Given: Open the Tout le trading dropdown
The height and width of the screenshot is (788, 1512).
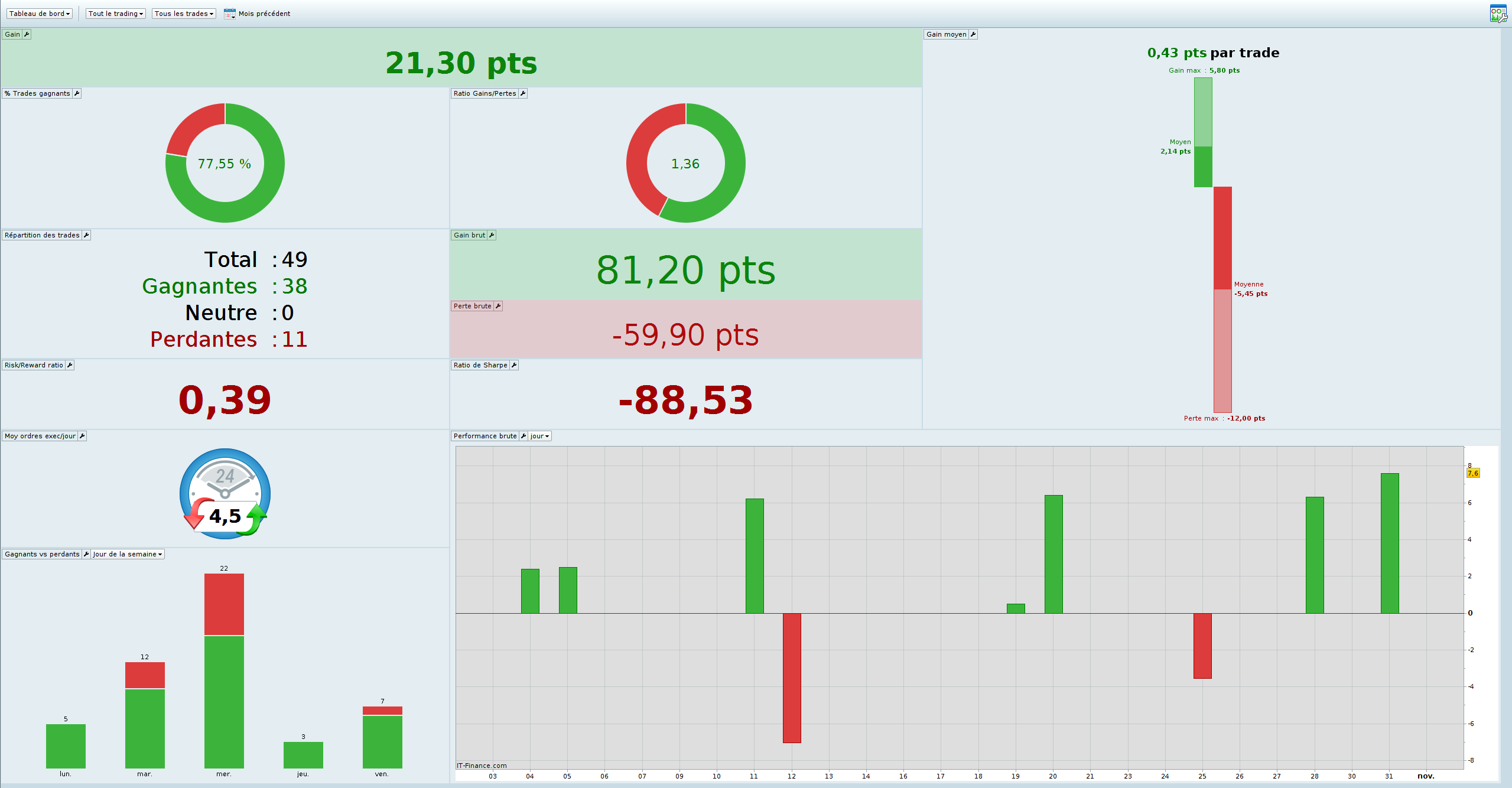Looking at the screenshot, I should (116, 14).
